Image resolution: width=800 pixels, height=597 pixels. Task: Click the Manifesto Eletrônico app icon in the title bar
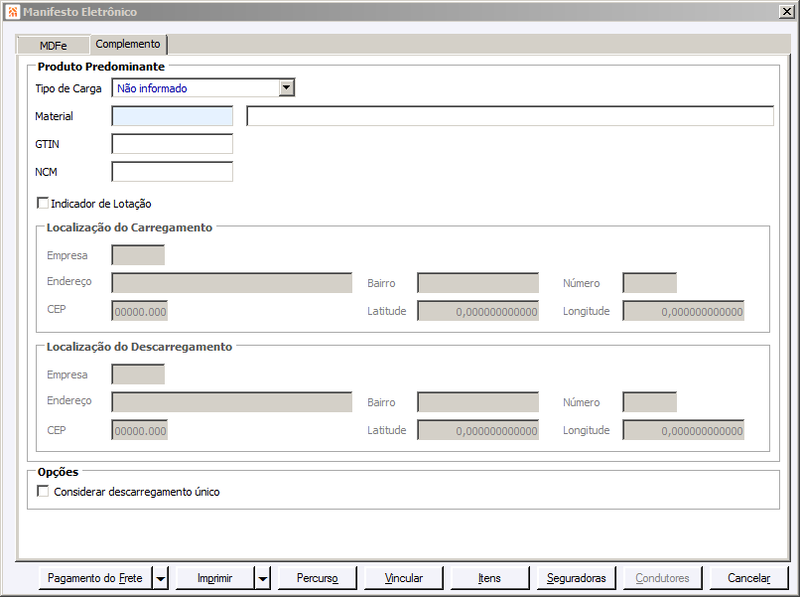[13, 11]
